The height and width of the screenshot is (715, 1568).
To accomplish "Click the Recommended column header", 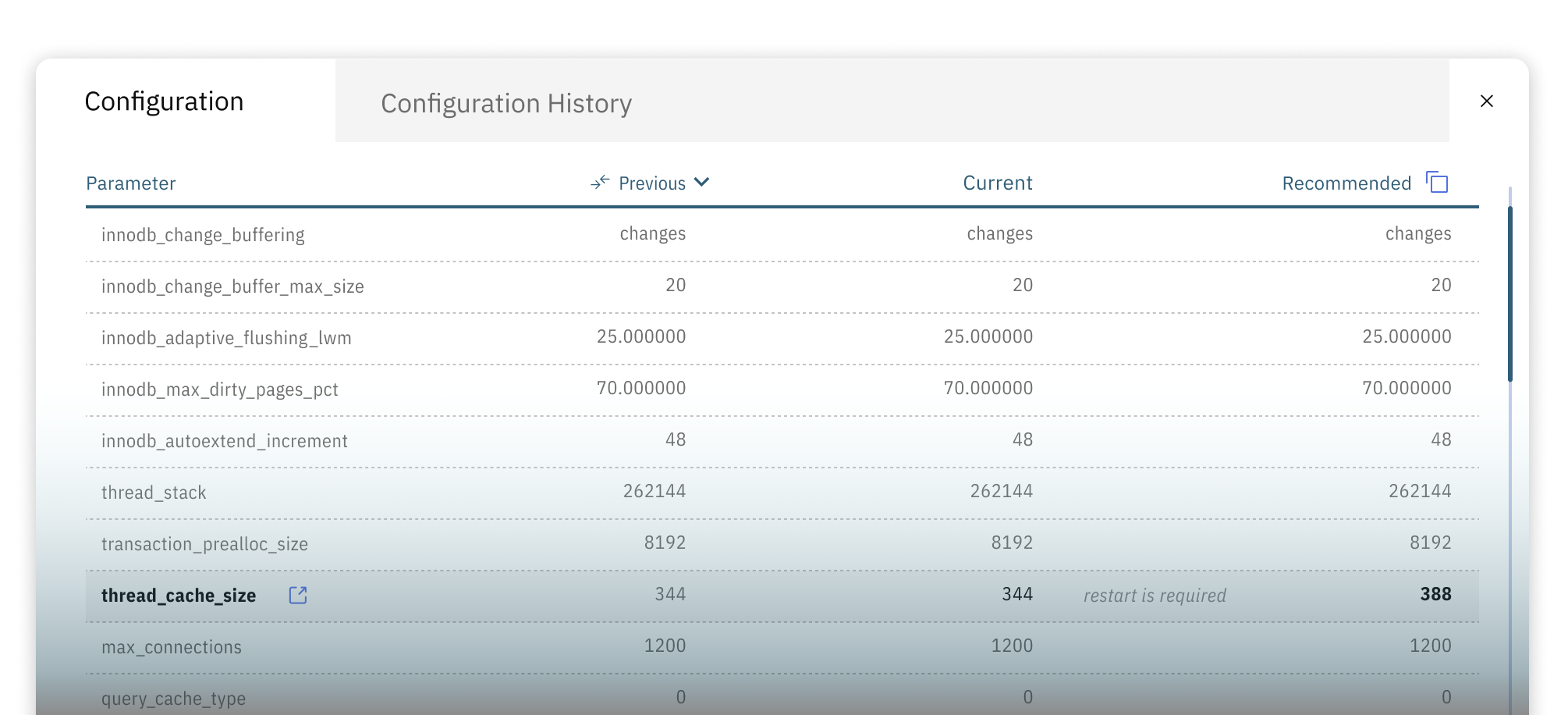I will [1346, 182].
